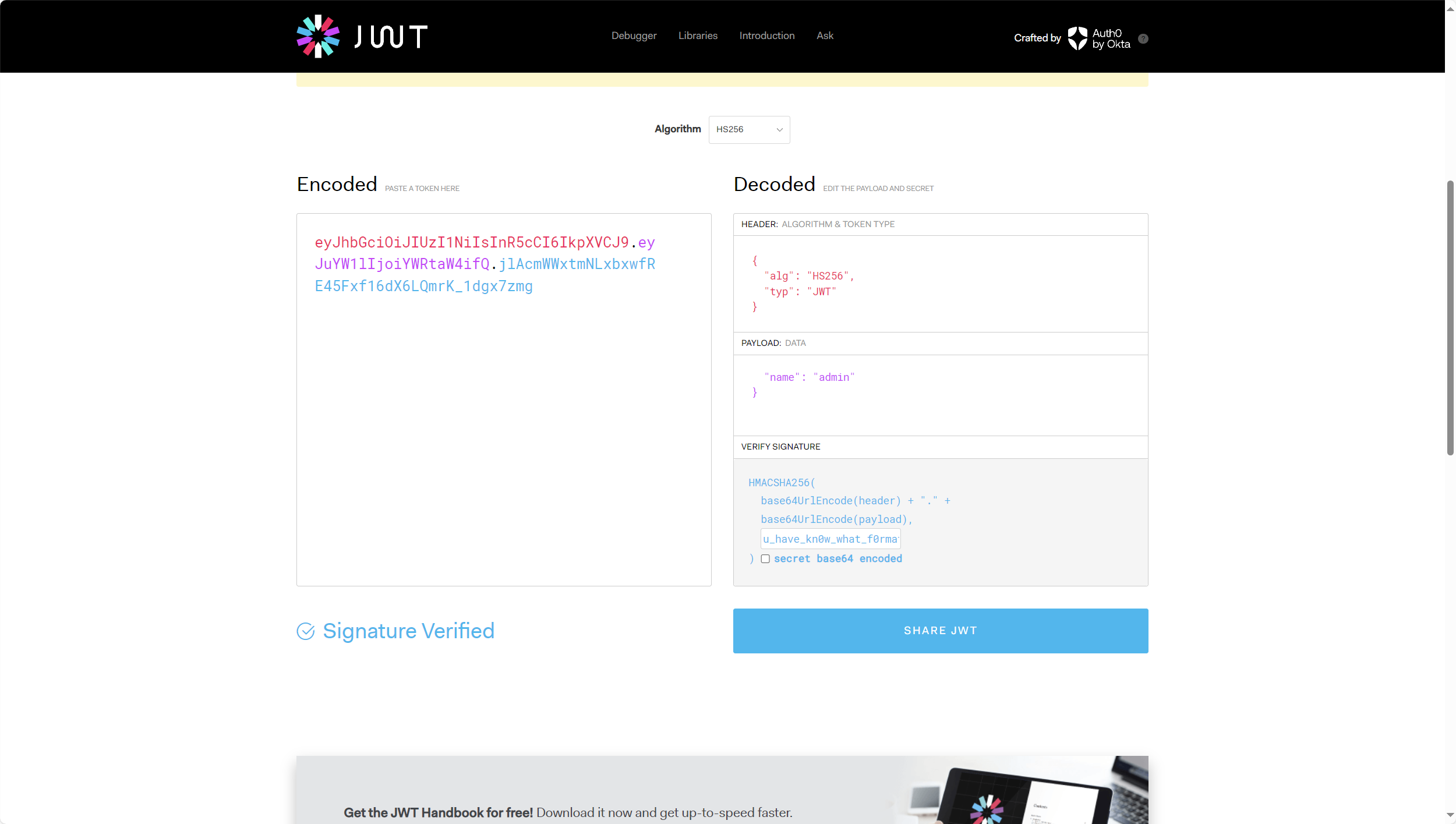Go to the Libraries page

pyautogui.click(x=697, y=36)
